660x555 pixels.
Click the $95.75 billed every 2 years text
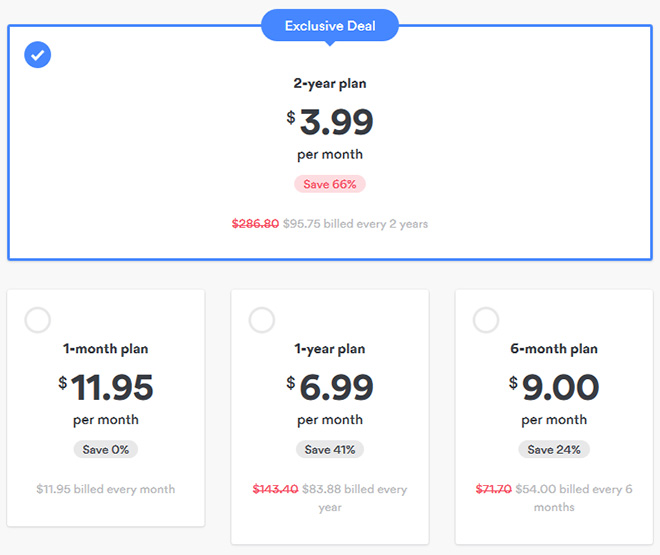(355, 224)
